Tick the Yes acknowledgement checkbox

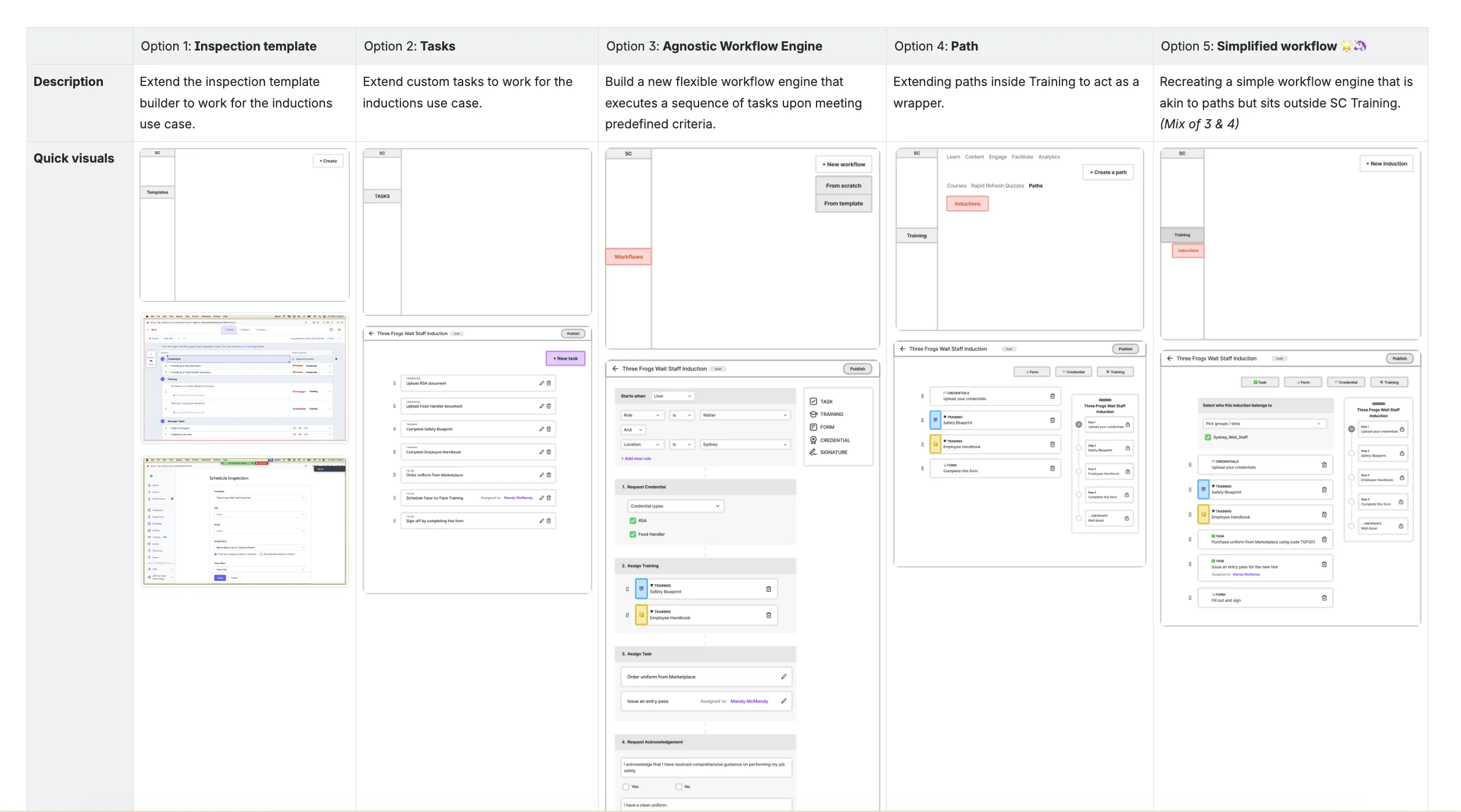pos(626,787)
